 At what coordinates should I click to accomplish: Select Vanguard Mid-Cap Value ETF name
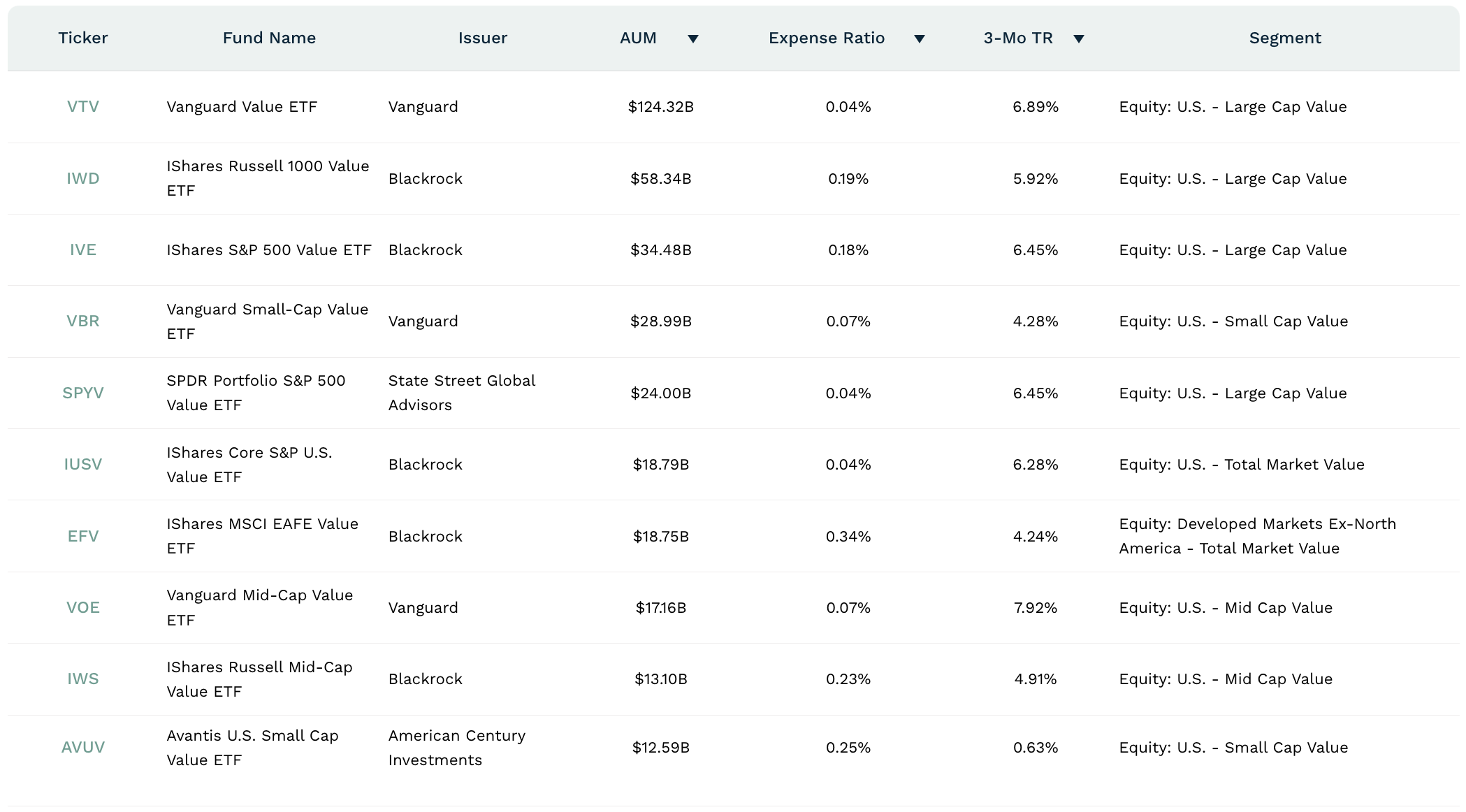pyautogui.click(x=259, y=607)
